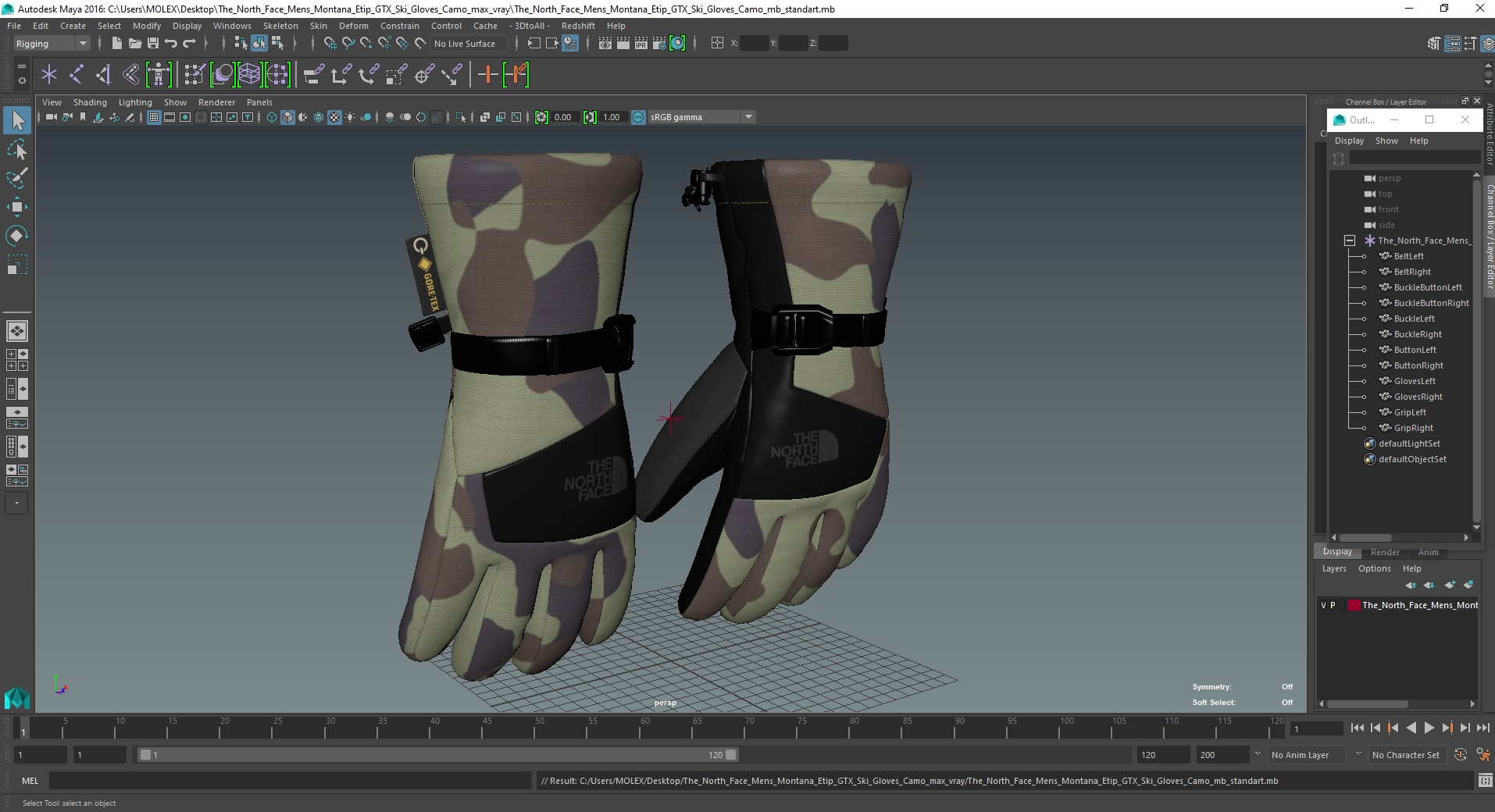Switch to the Render layer tab
The image size is (1495, 812).
tap(1385, 552)
